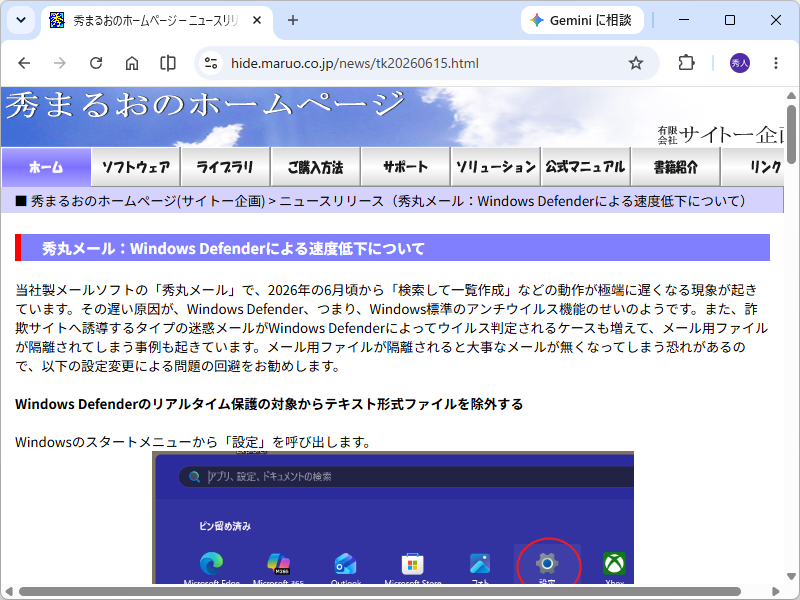Click the horizontal scrollbar thumb
The image size is (800, 600).
[380, 592]
